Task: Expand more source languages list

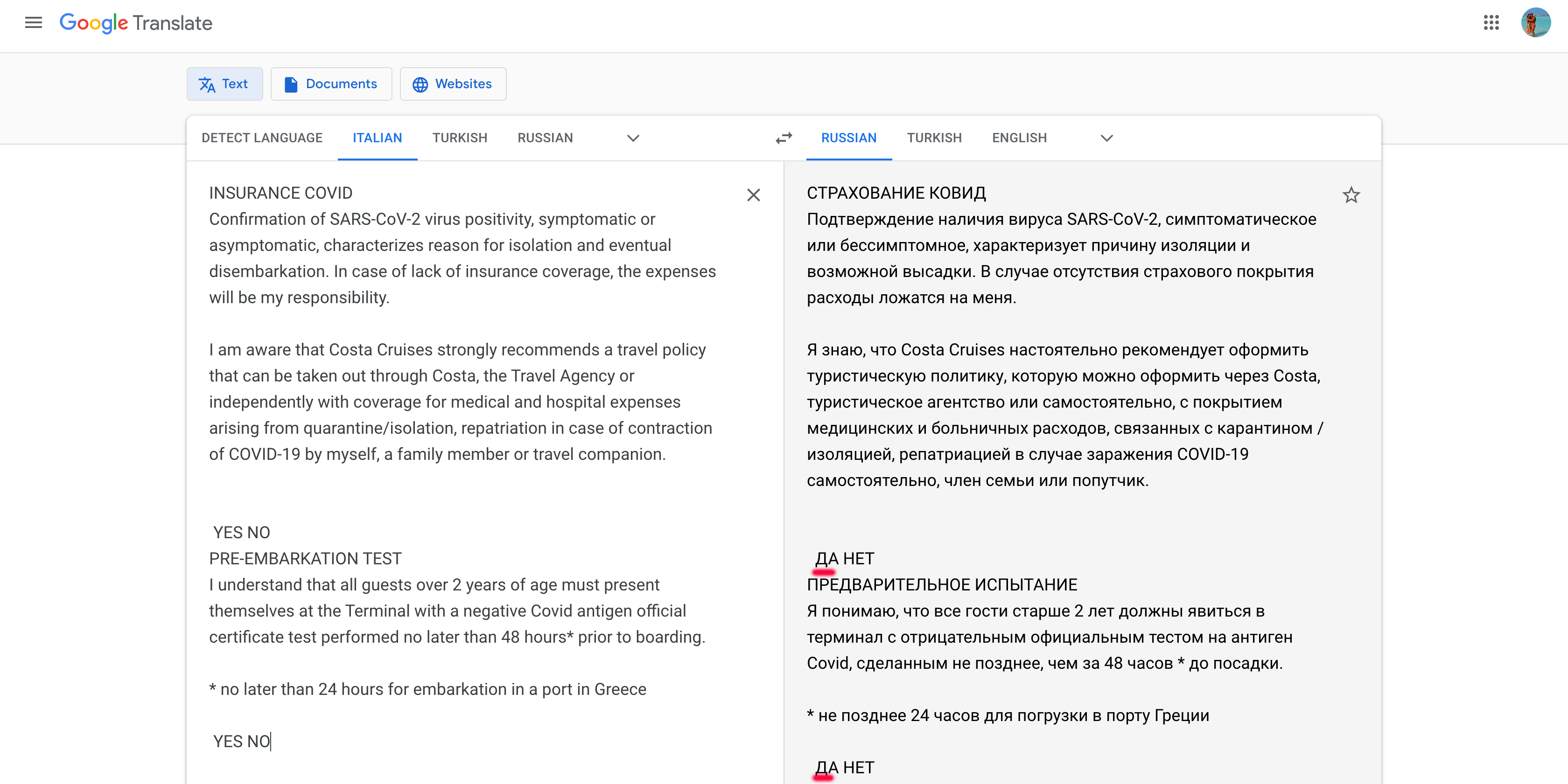Action: pos(633,138)
